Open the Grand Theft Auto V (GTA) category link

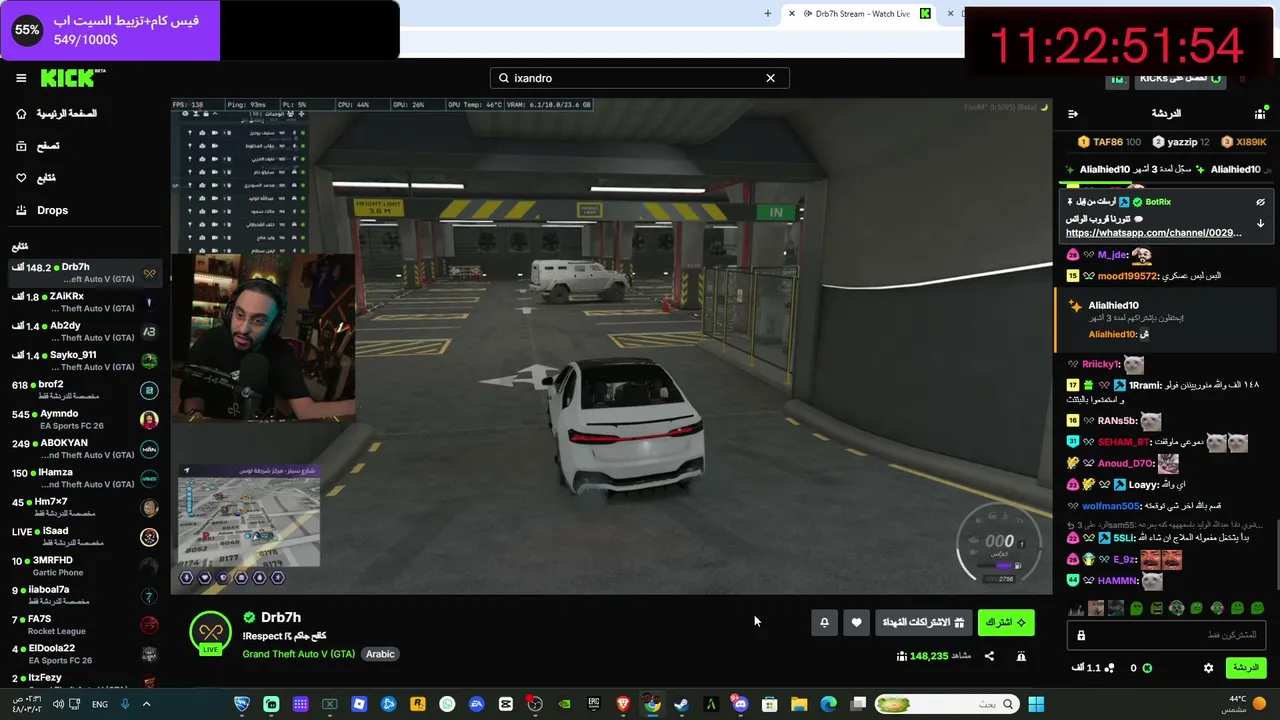298,654
